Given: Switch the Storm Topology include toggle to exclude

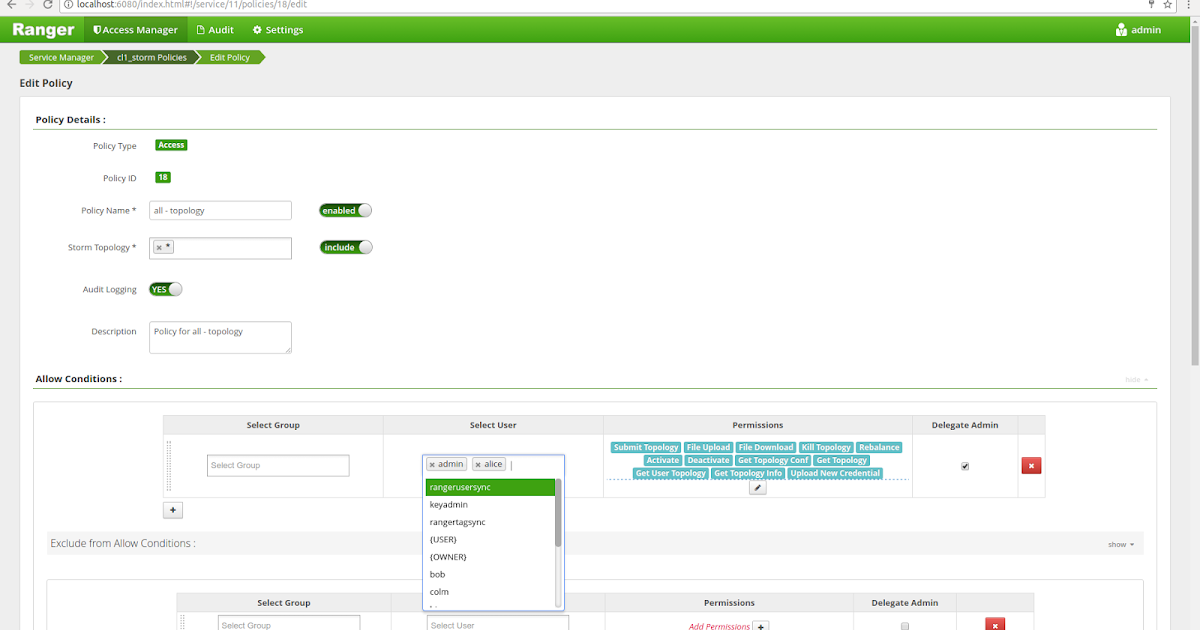Looking at the screenshot, I should point(345,246).
